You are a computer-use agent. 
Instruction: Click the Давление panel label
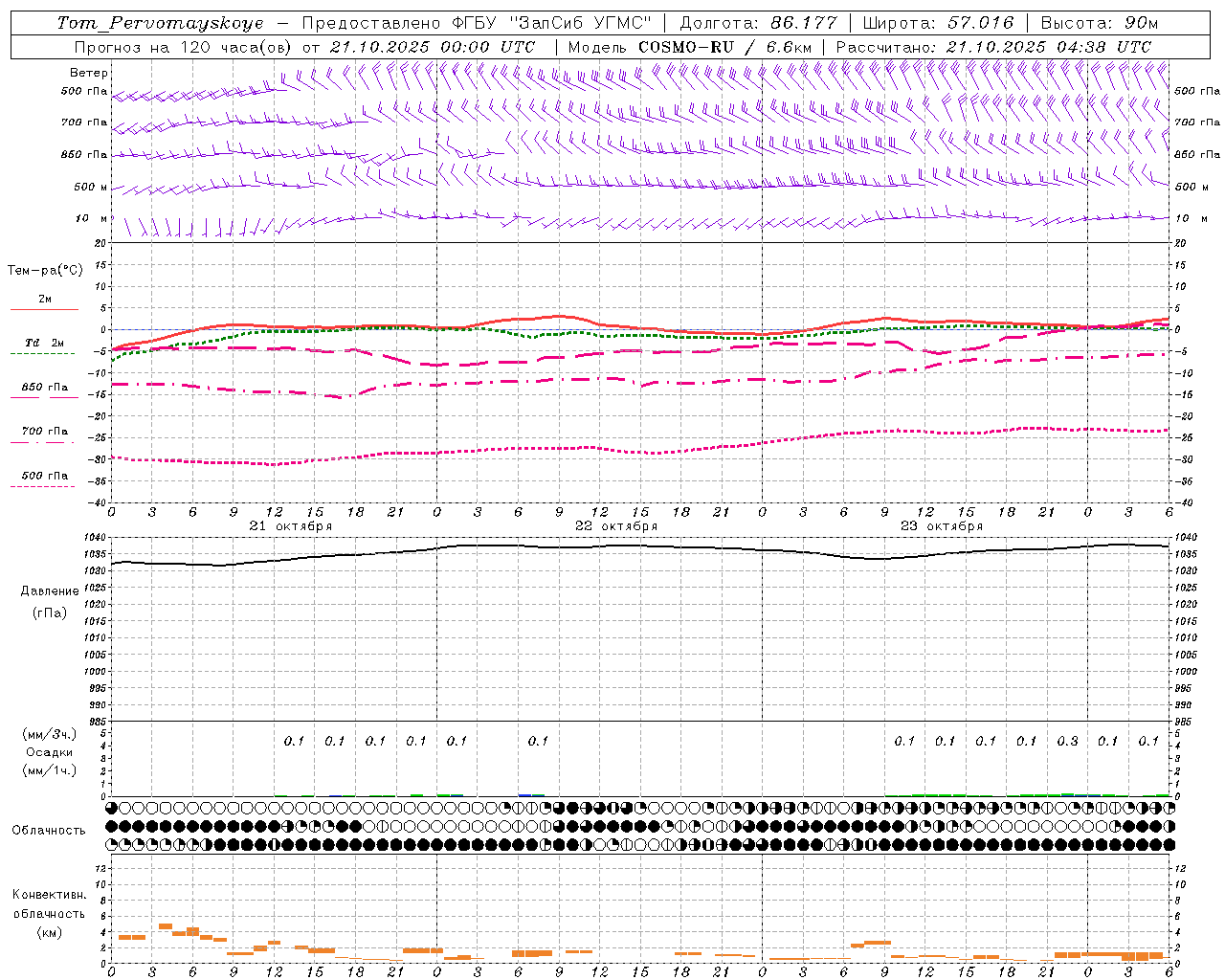click(50, 591)
